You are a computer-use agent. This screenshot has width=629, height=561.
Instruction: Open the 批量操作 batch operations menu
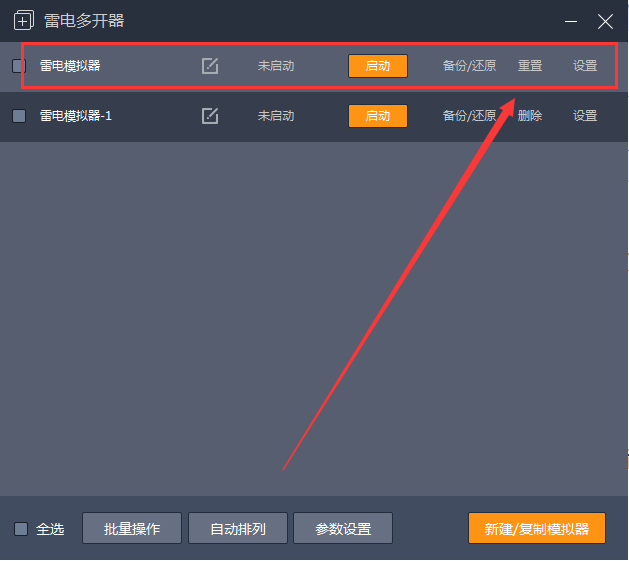[132, 528]
